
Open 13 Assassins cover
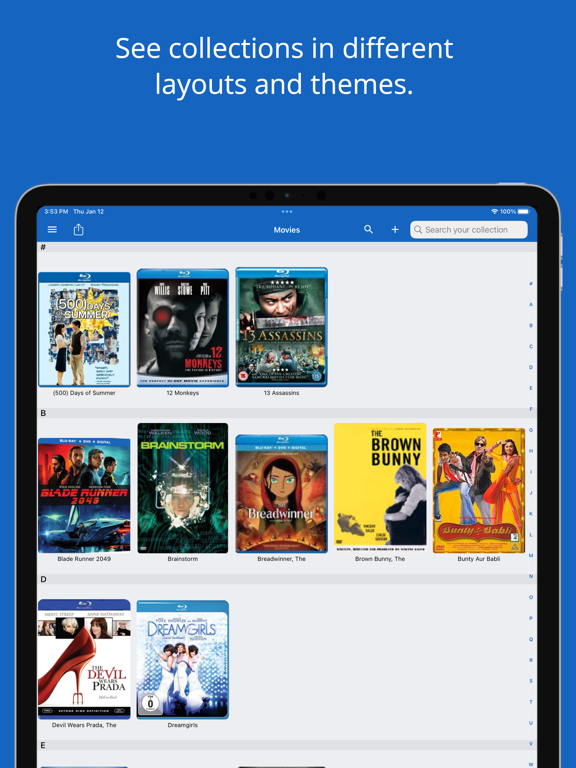[x=282, y=327]
